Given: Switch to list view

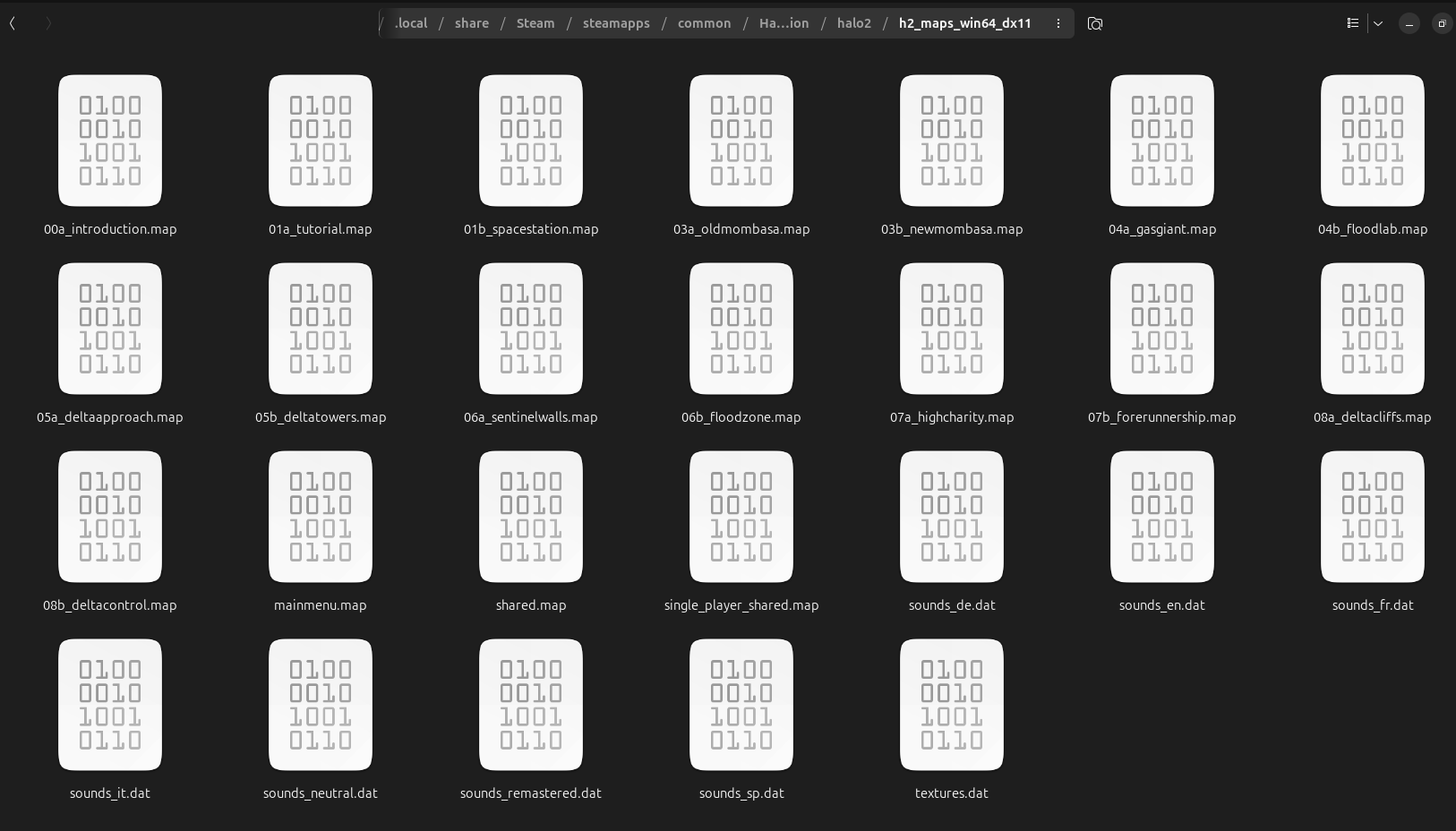Looking at the screenshot, I should point(1353,23).
